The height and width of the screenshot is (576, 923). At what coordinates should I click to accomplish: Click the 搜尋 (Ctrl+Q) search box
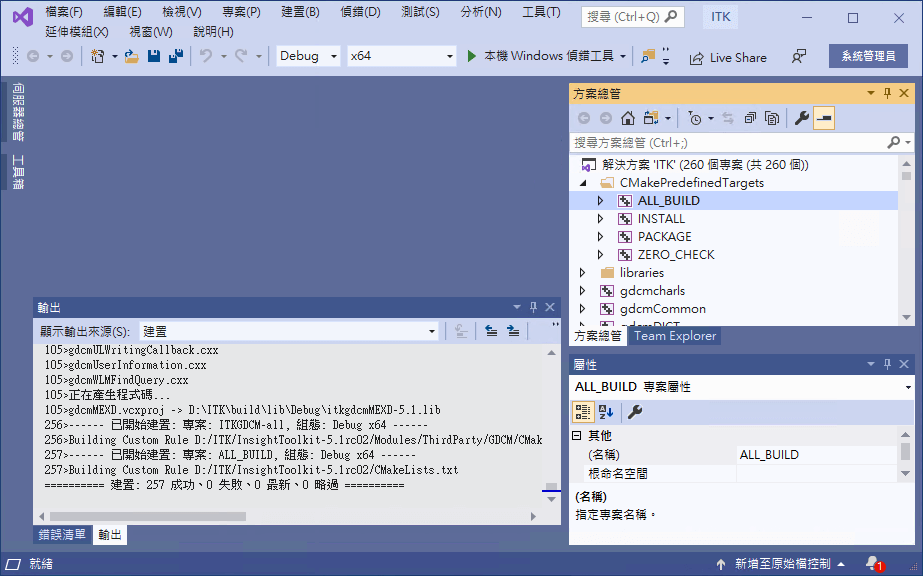point(632,16)
